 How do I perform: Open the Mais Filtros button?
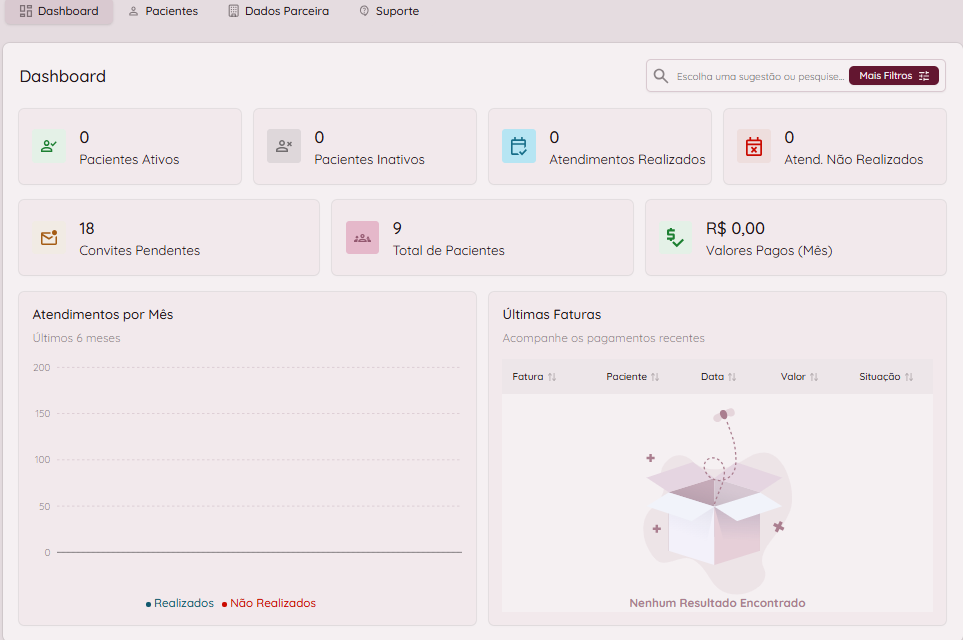pyautogui.click(x=893, y=76)
